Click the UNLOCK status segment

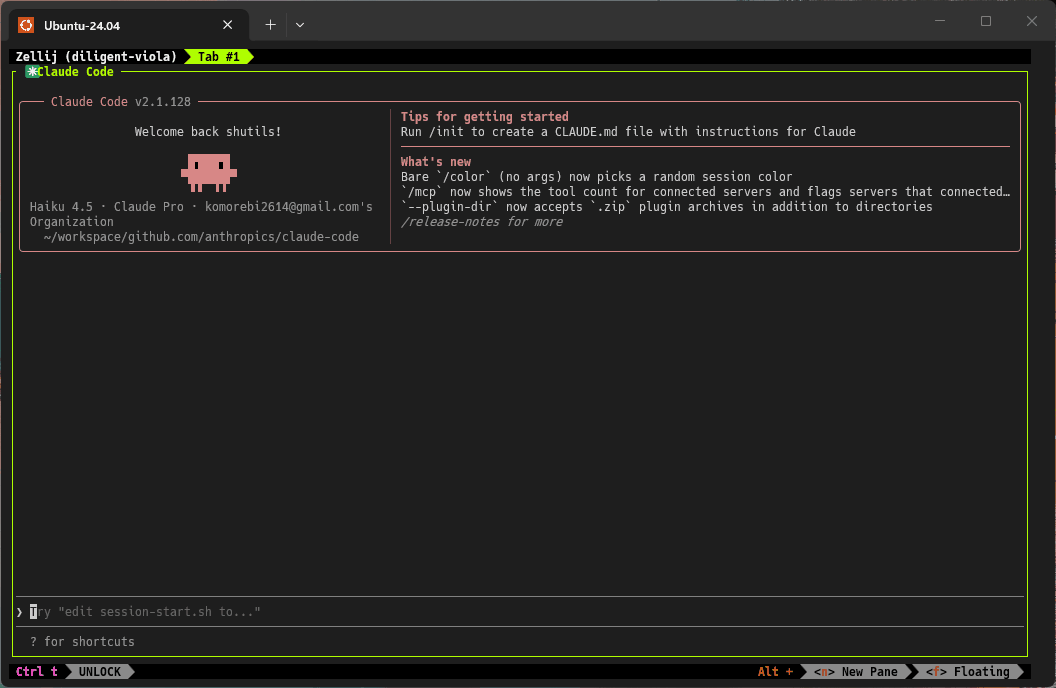pyautogui.click(x=100, y=672)
